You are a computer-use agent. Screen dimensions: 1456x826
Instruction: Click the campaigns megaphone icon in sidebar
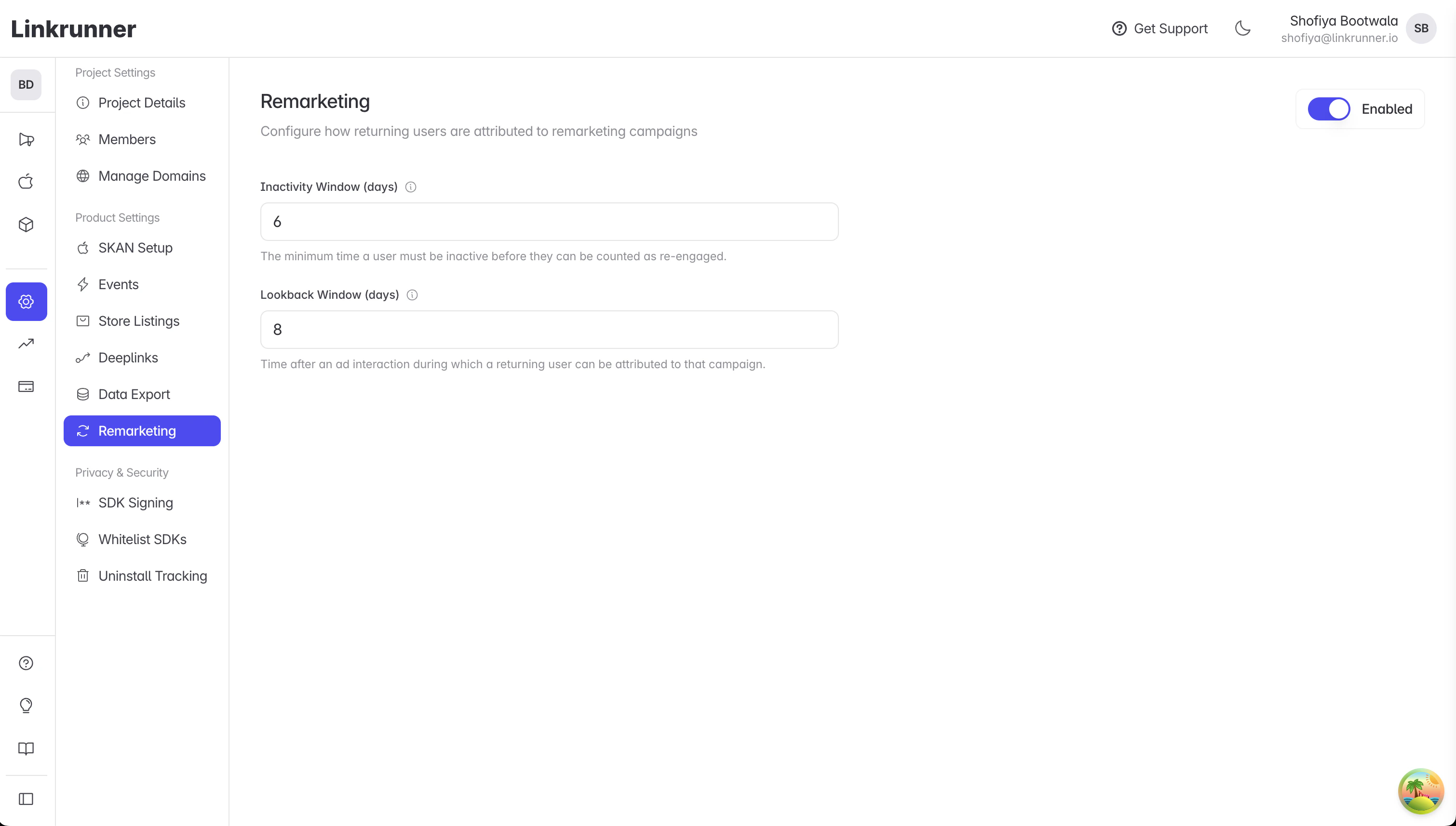[26, 140]
